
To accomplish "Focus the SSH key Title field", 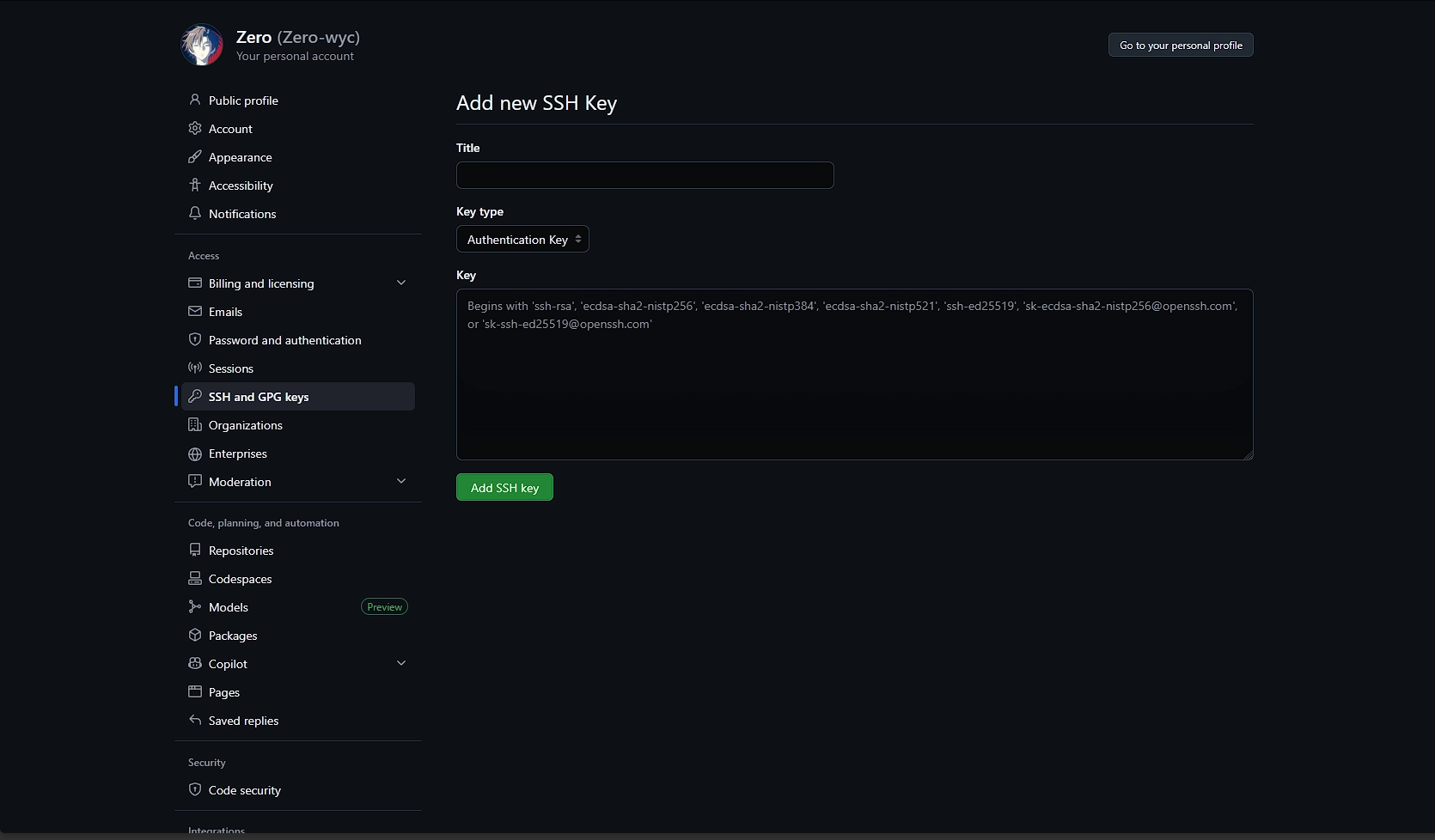I will 644,175.
